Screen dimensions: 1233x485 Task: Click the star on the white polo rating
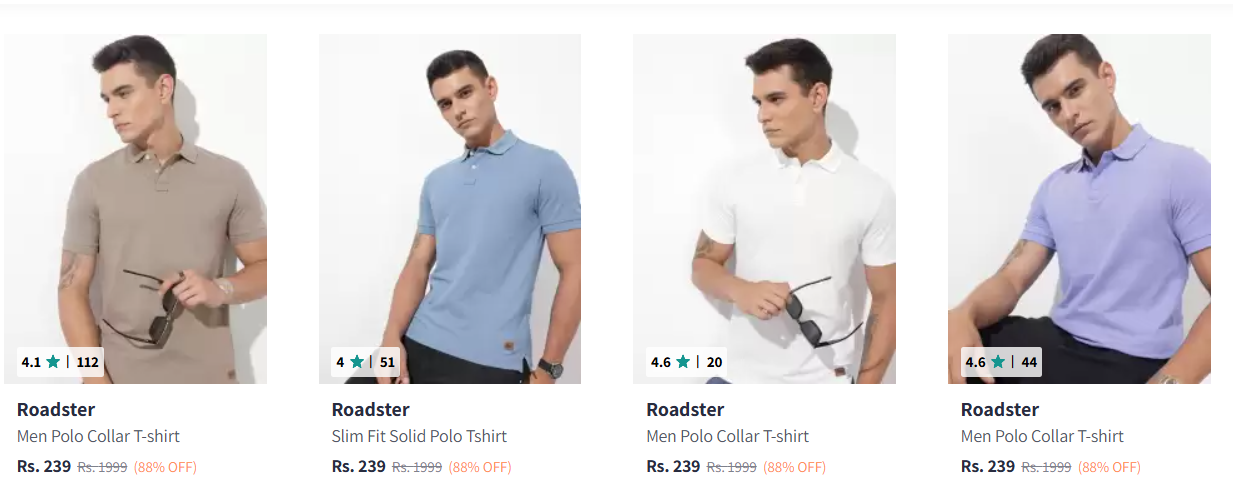click(x=683, y=362)
